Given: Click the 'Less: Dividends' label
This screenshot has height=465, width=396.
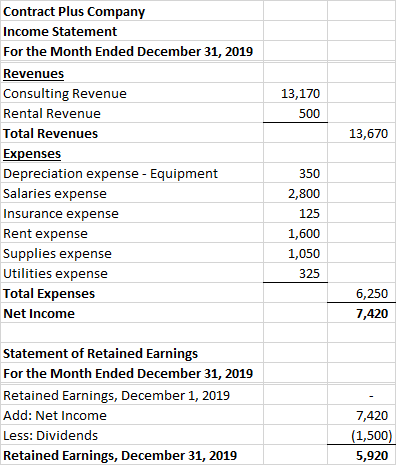Looking at the screenshot, I should [x=51, y=436].
